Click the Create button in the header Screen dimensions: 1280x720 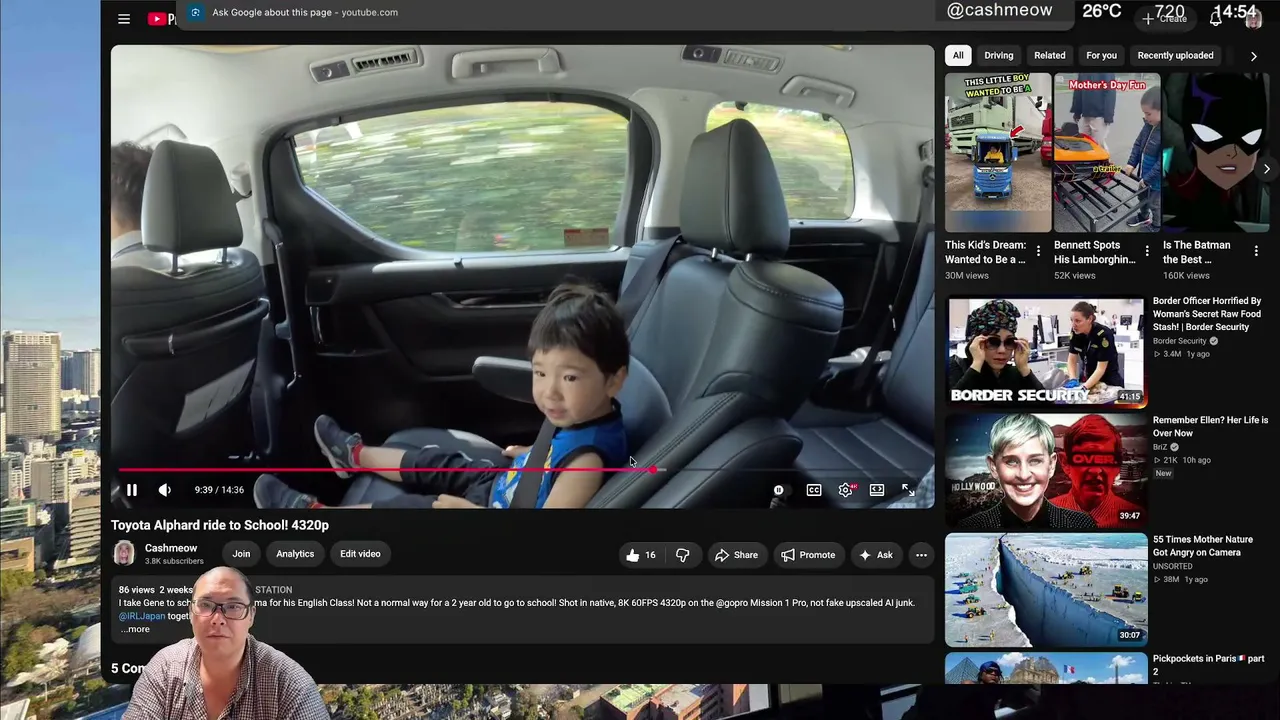coord(1166,18)
